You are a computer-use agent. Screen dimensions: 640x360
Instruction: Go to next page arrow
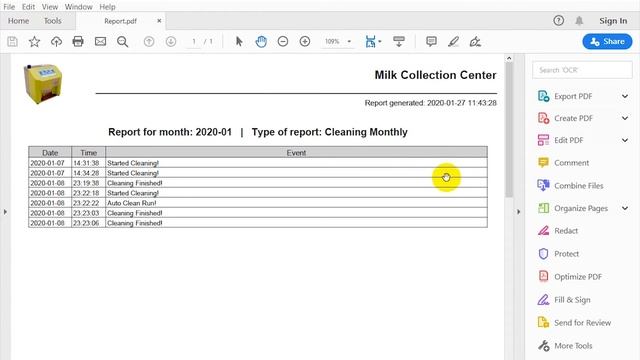171,41
